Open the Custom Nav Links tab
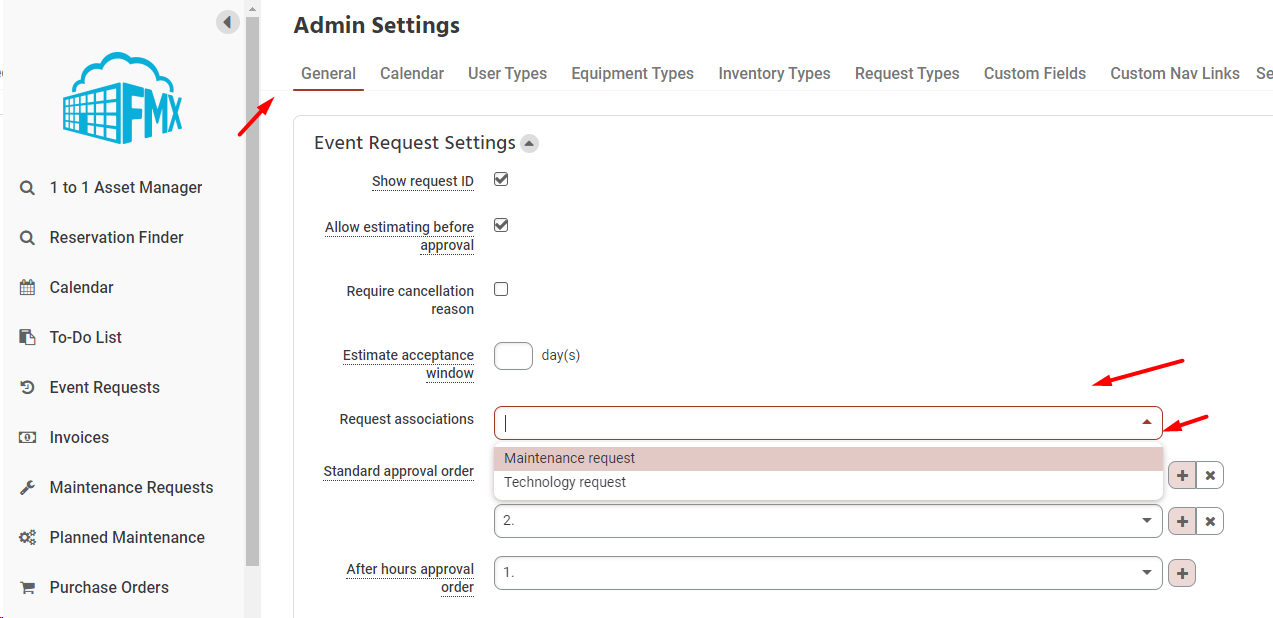Viewport: 1273px width, 618px height. (x=1175, y=73)
